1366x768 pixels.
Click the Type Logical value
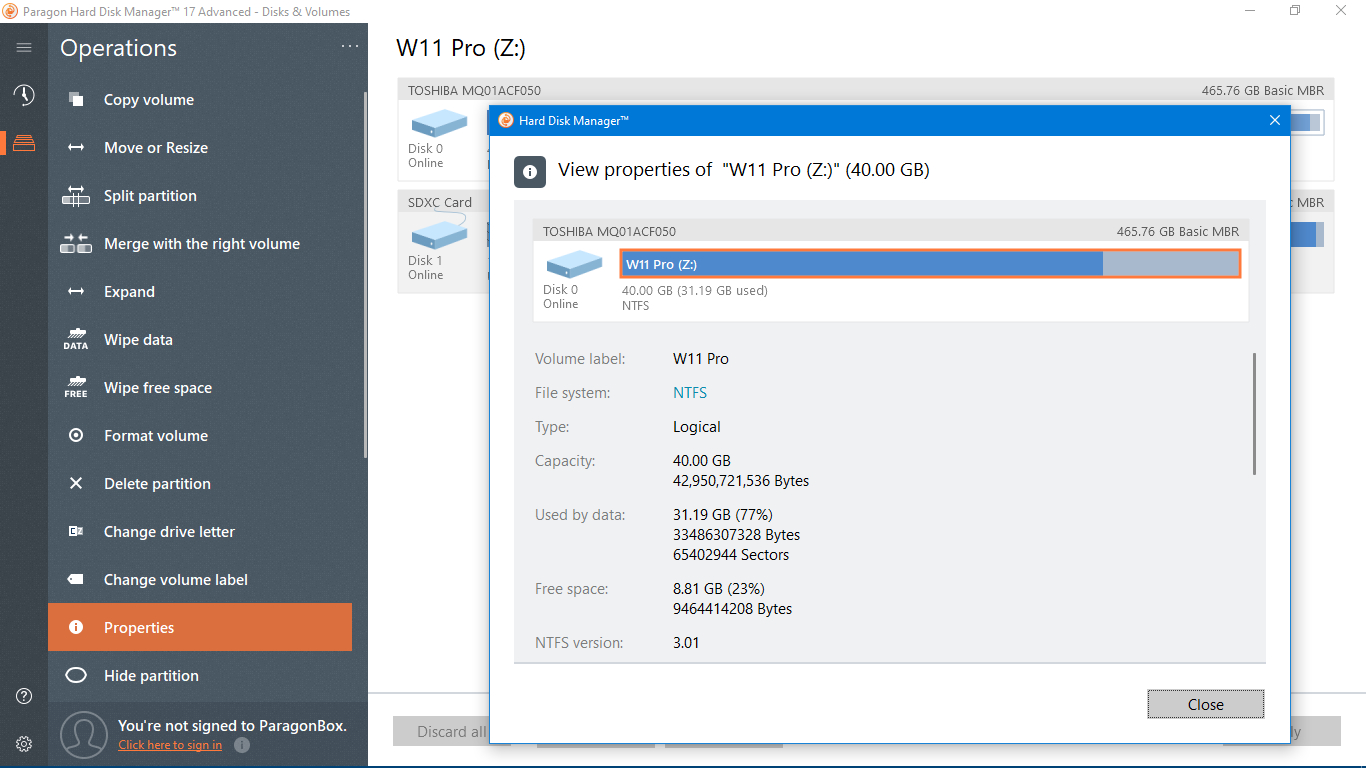tap(697, 427)
